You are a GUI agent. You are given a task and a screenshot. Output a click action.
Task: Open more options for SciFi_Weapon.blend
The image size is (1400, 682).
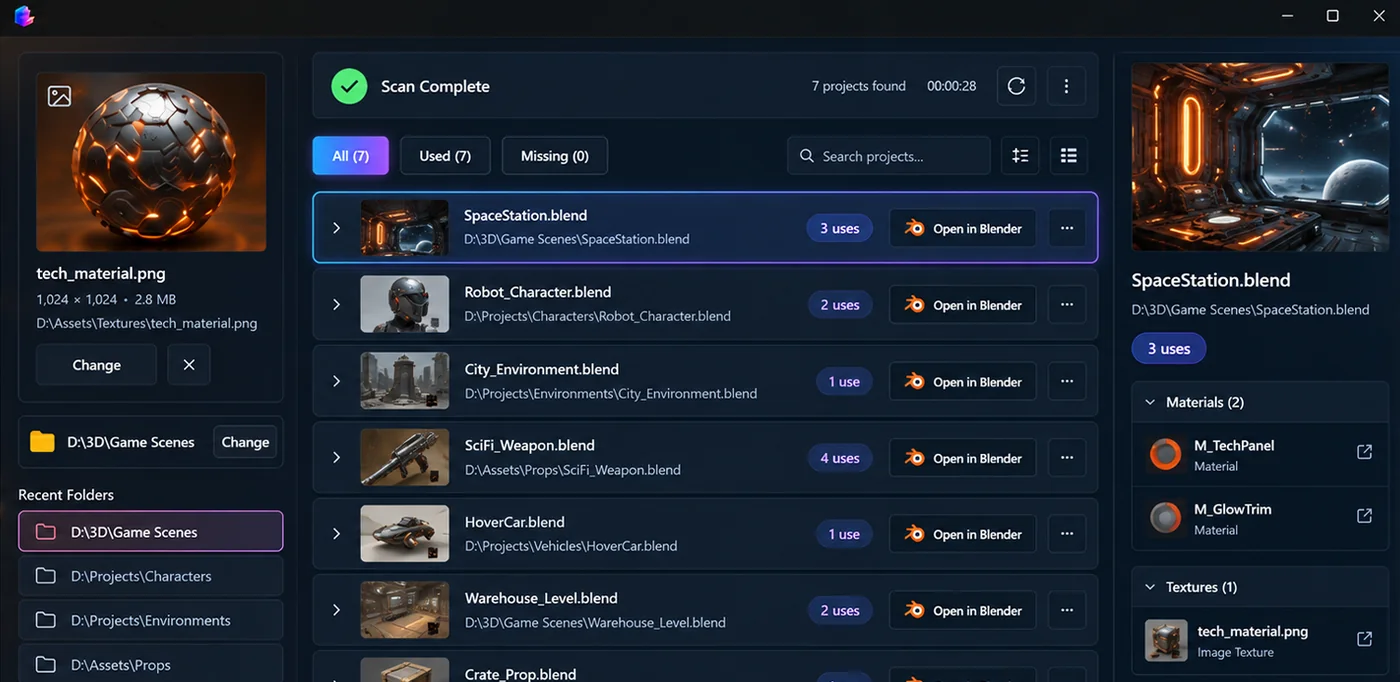coord(1067,458)
